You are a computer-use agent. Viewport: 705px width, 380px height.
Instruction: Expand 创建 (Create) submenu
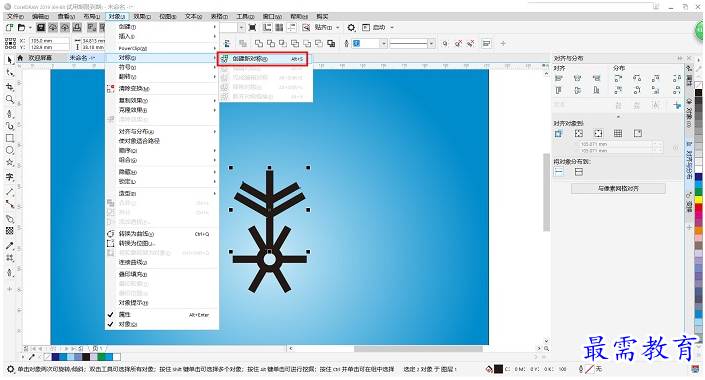[162, 27]
